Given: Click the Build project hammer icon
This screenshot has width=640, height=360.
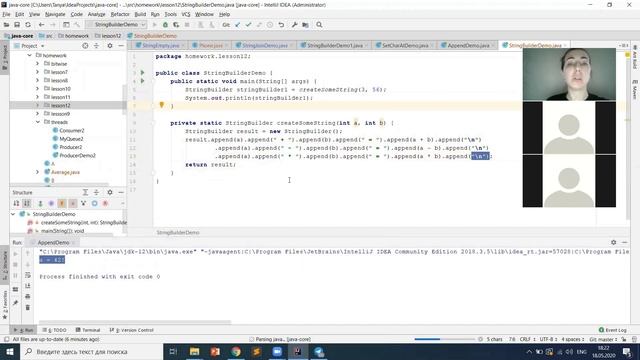Looking at the screenshot, I should click(x=77, y=25).
